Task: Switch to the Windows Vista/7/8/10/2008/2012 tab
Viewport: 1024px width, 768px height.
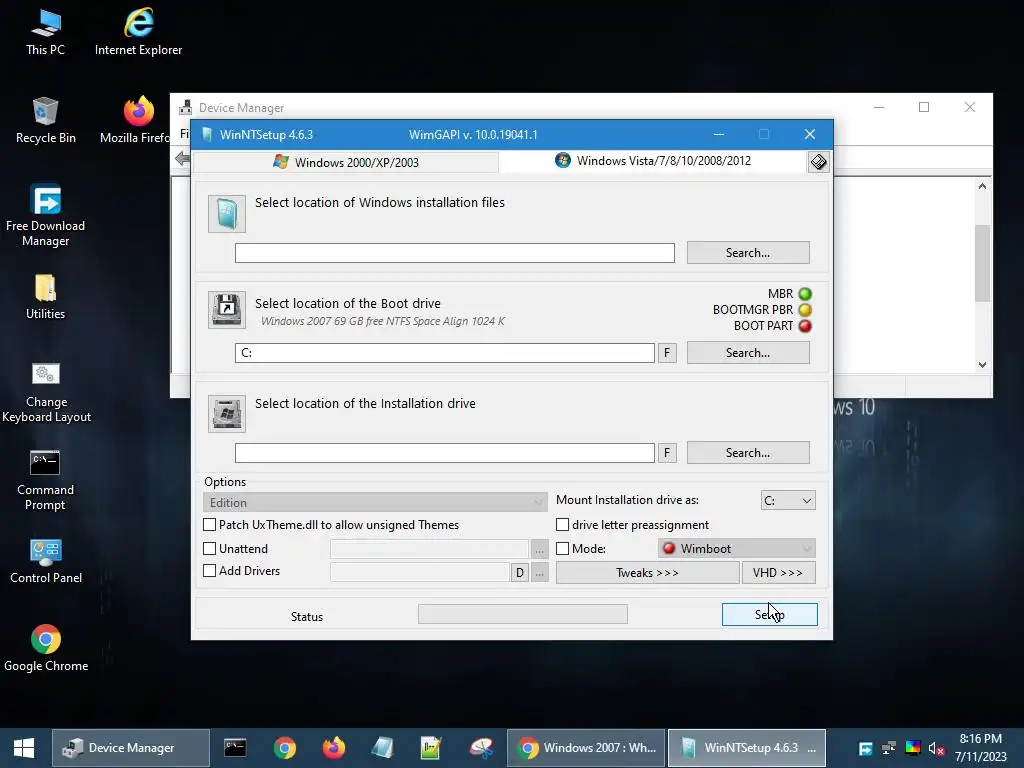Action: point(653,161)
